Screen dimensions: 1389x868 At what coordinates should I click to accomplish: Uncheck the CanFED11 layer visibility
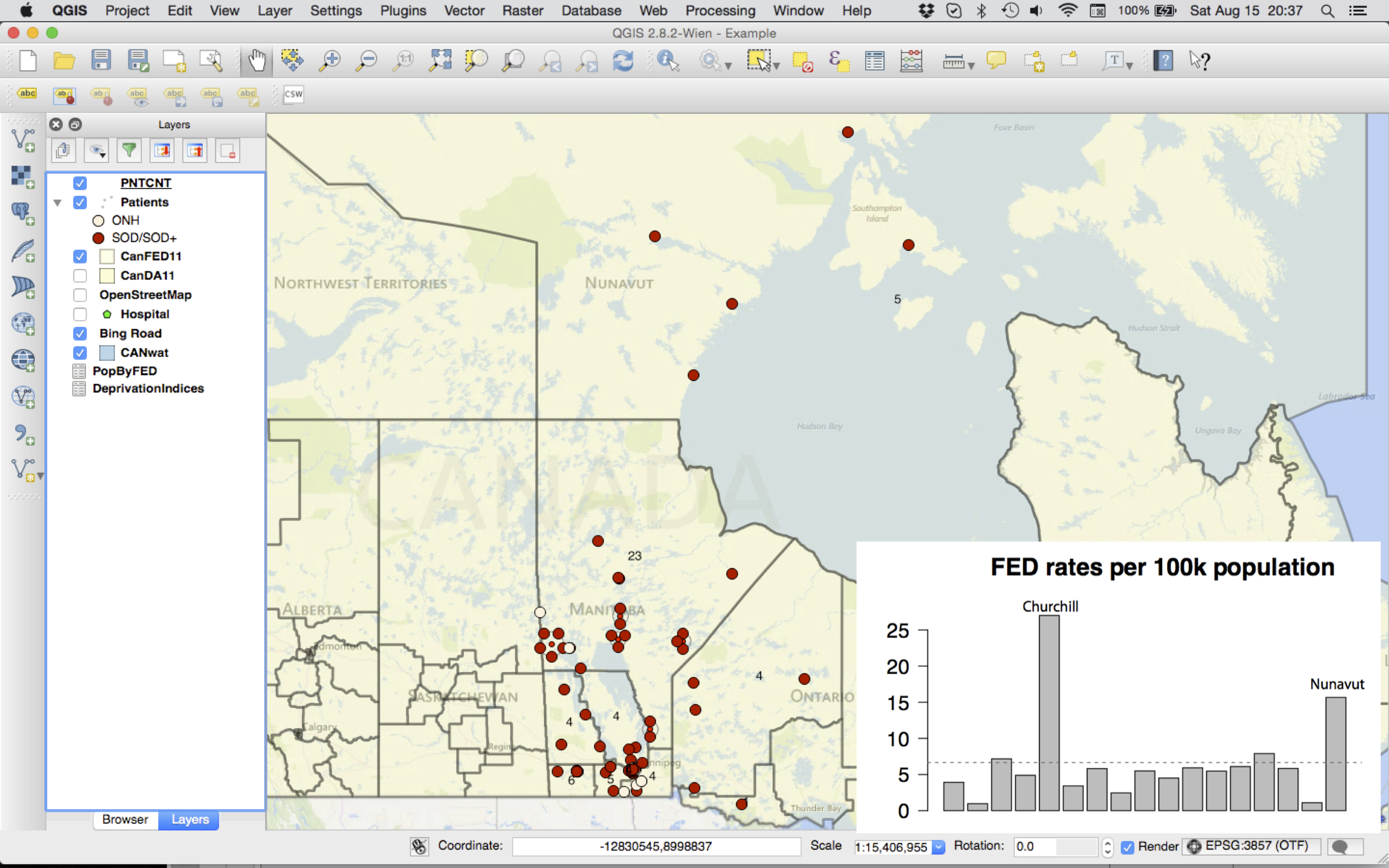(x=80, y=256)
